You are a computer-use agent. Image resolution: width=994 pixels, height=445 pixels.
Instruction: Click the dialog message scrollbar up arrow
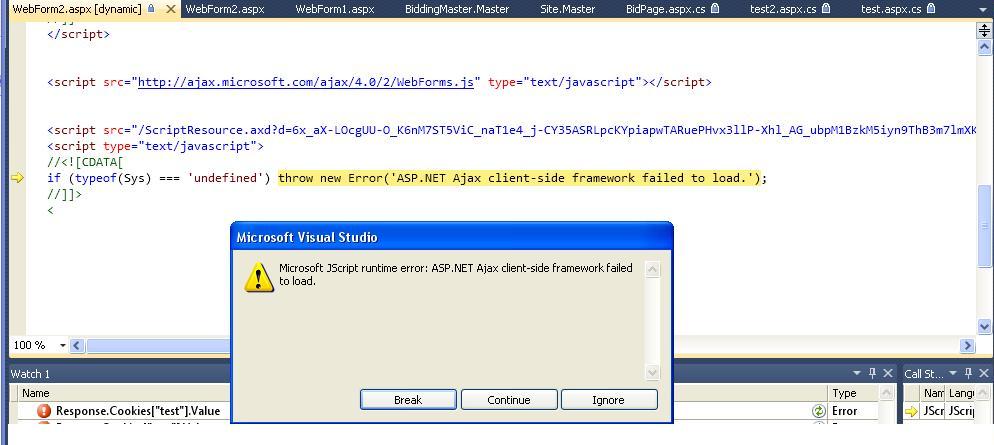click(x=652, y=269)
